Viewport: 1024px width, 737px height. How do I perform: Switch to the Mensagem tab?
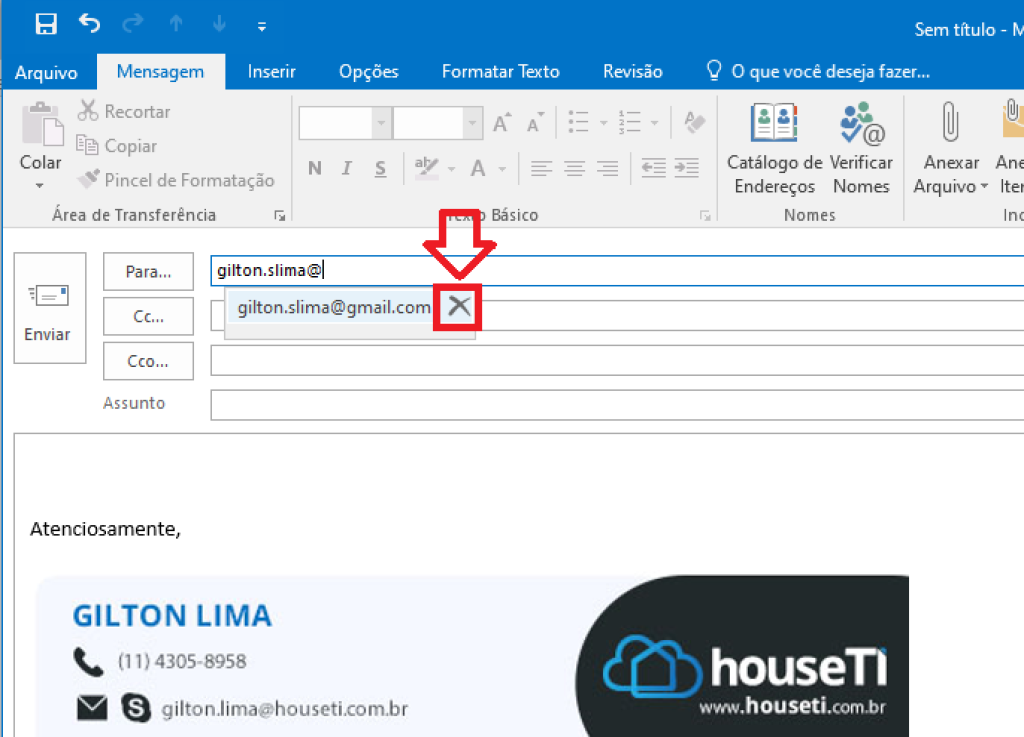161,72
